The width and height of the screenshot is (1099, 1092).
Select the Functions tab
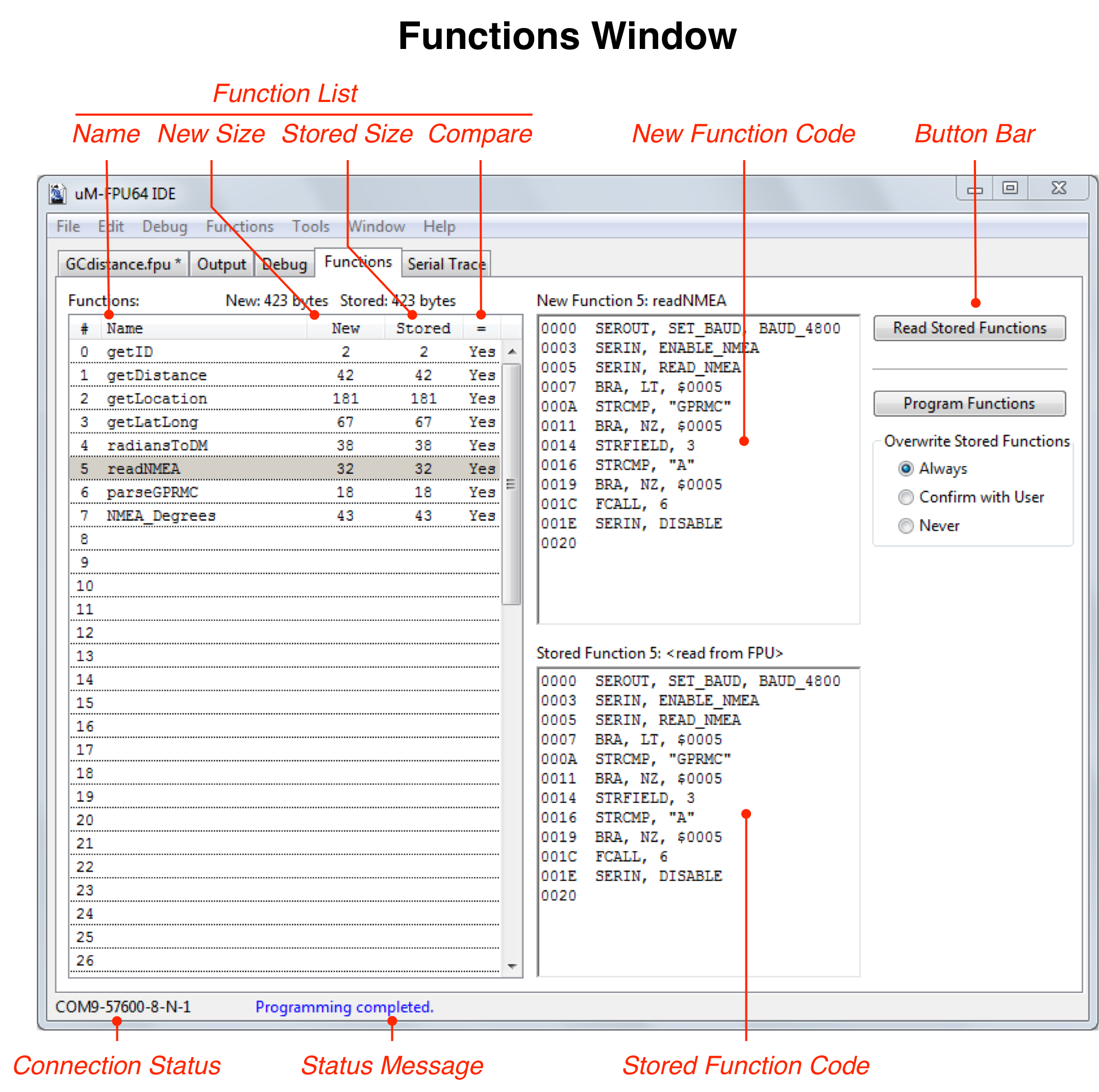(358, 262)
